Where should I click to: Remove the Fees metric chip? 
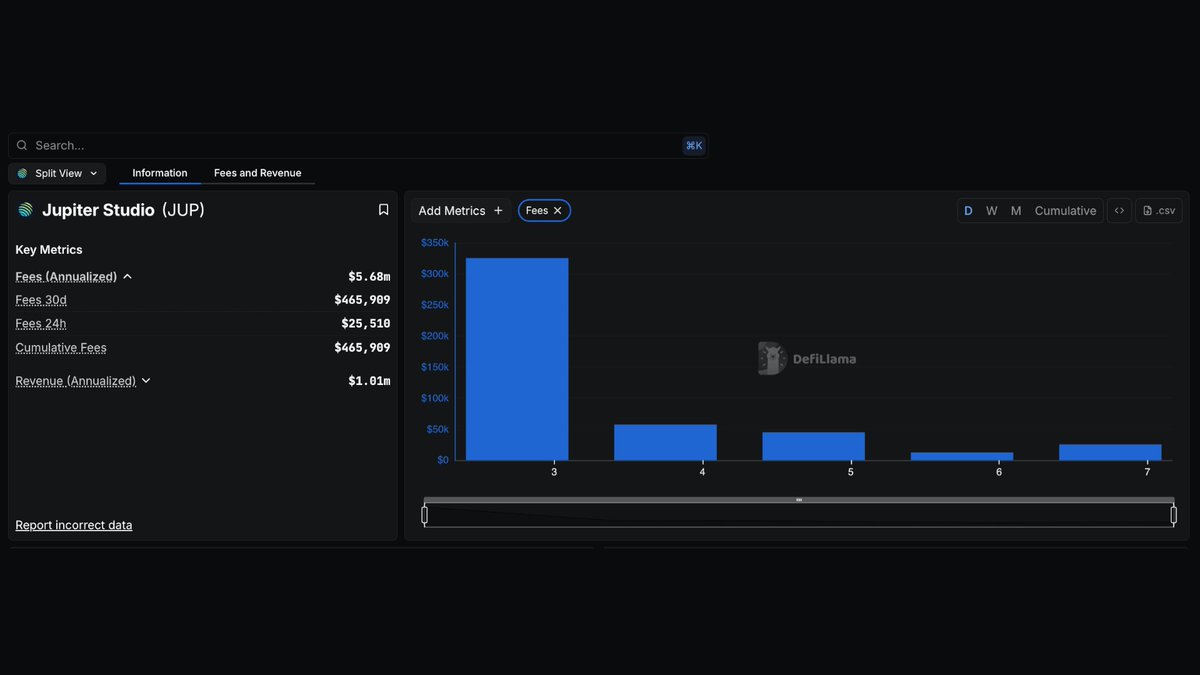pos(558,211)
